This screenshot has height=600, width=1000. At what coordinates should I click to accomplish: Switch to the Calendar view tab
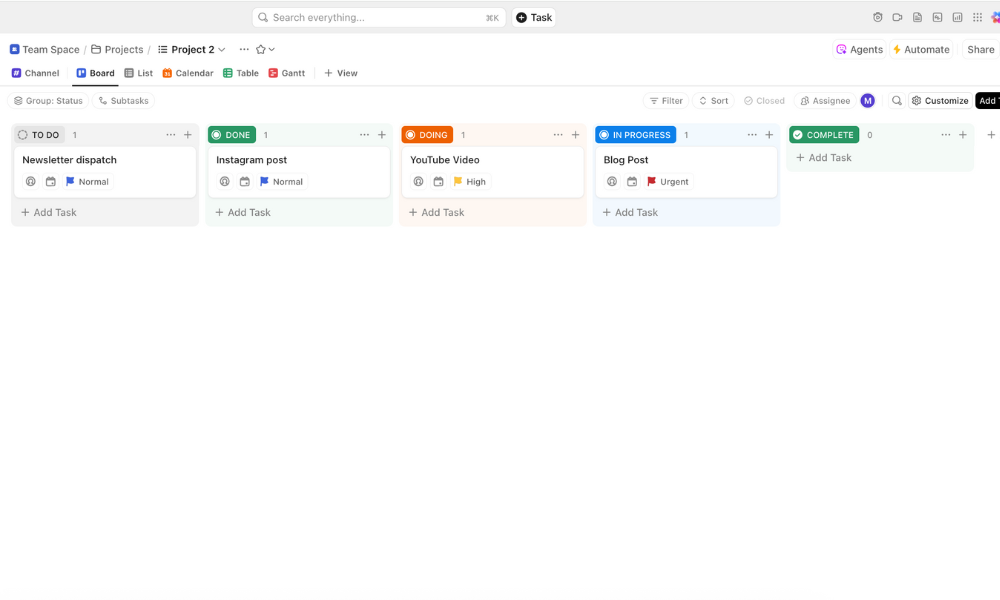click(187, 73)
